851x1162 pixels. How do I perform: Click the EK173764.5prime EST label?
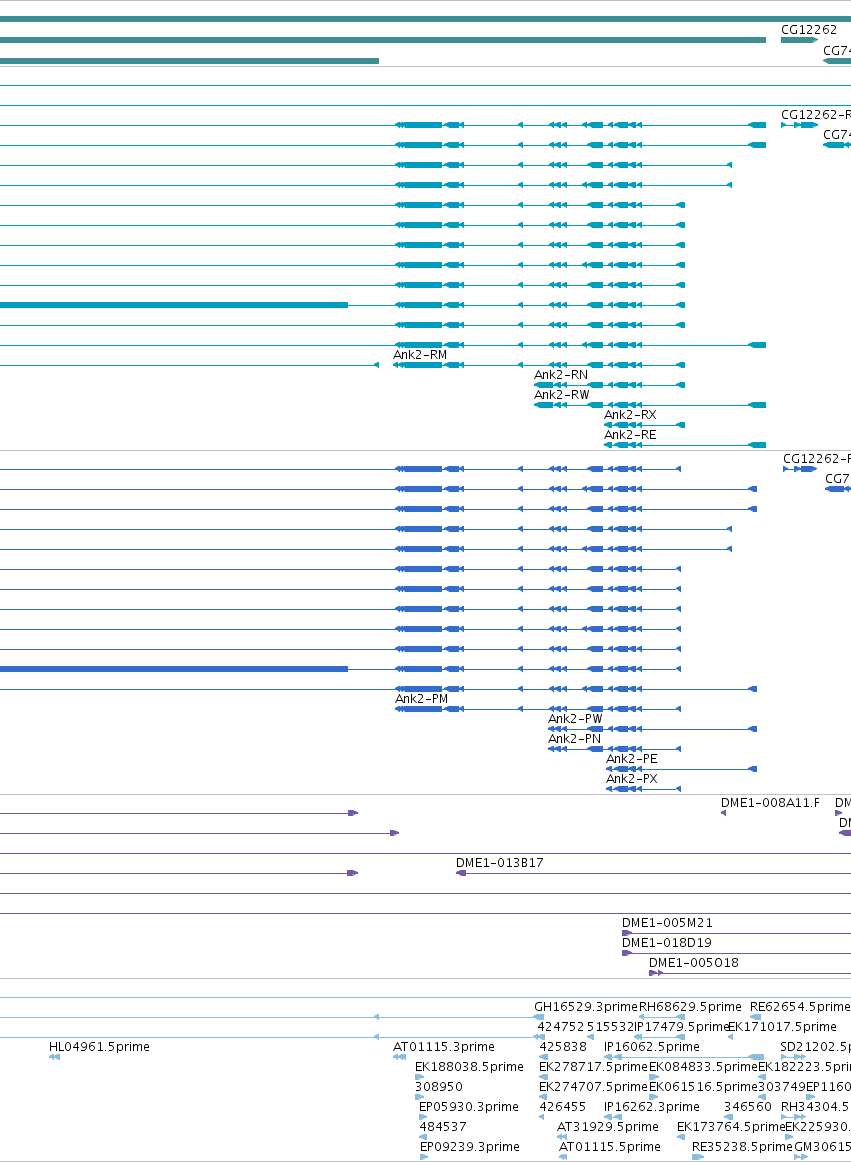pos(731,1127)
